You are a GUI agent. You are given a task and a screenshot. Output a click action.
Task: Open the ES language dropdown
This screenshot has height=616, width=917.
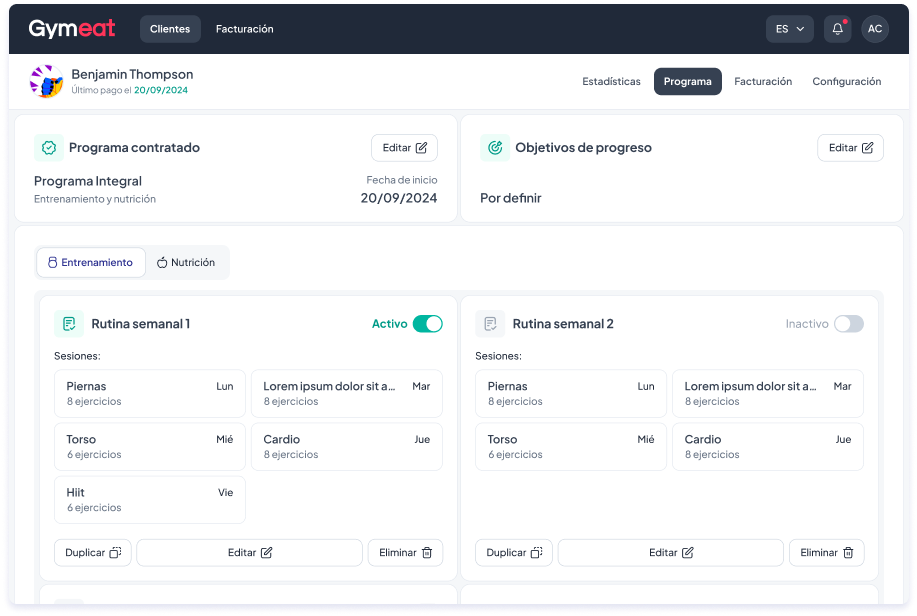coord(789,29)
